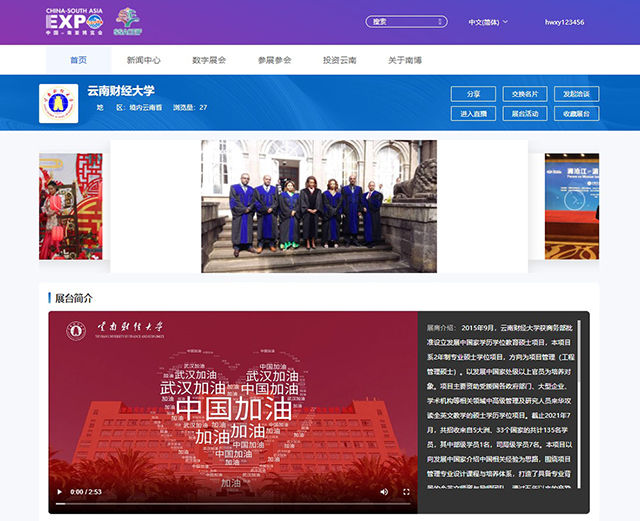Screen dimensions: 640x521
Task: Enter fullscreen video mode
Action: (x=406, y=492)
